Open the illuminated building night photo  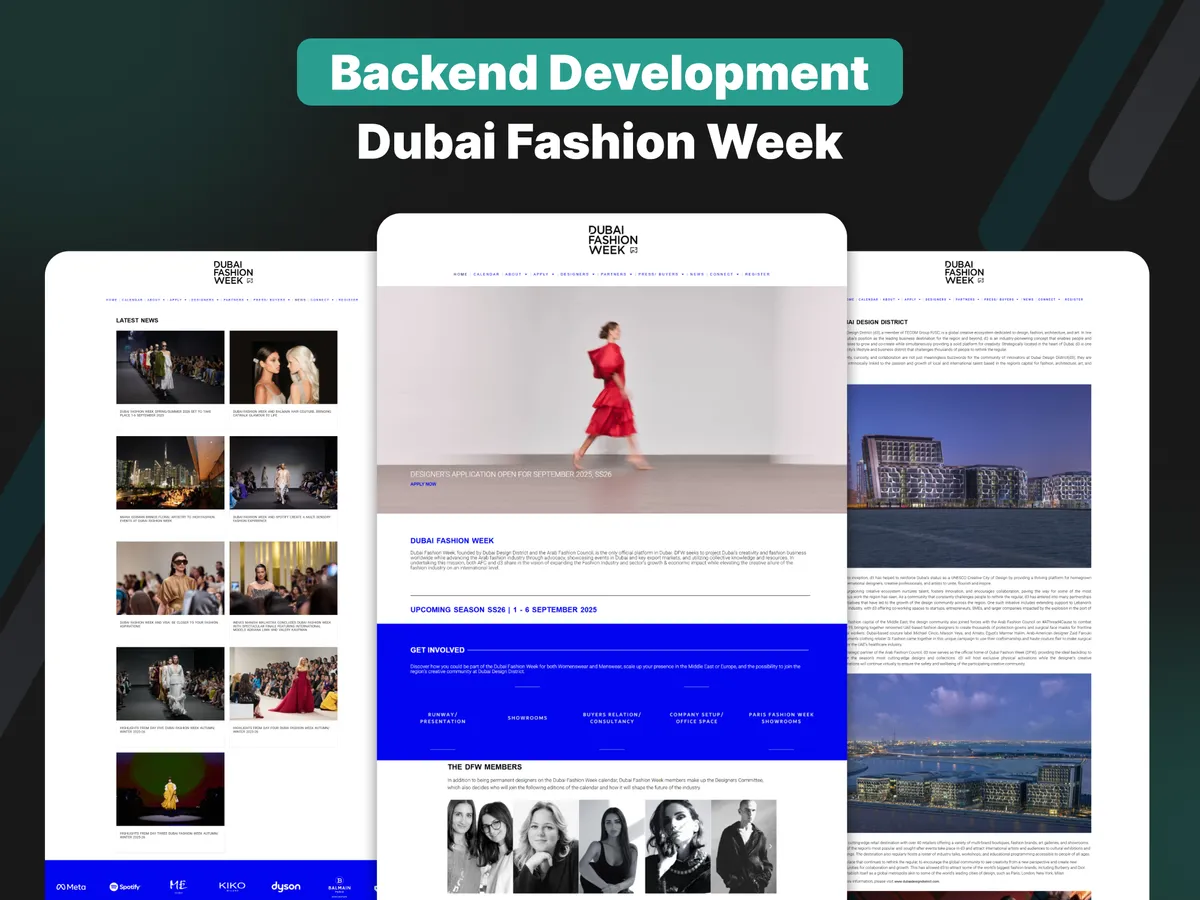[x=969, y=476]
